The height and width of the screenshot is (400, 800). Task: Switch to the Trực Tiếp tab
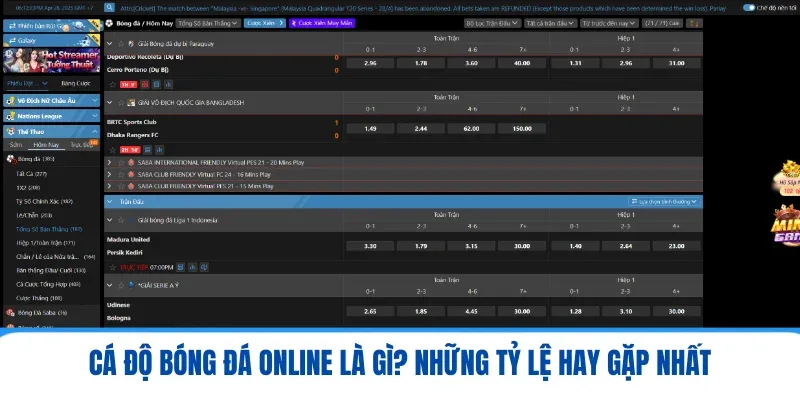click(x=82, y=145)
